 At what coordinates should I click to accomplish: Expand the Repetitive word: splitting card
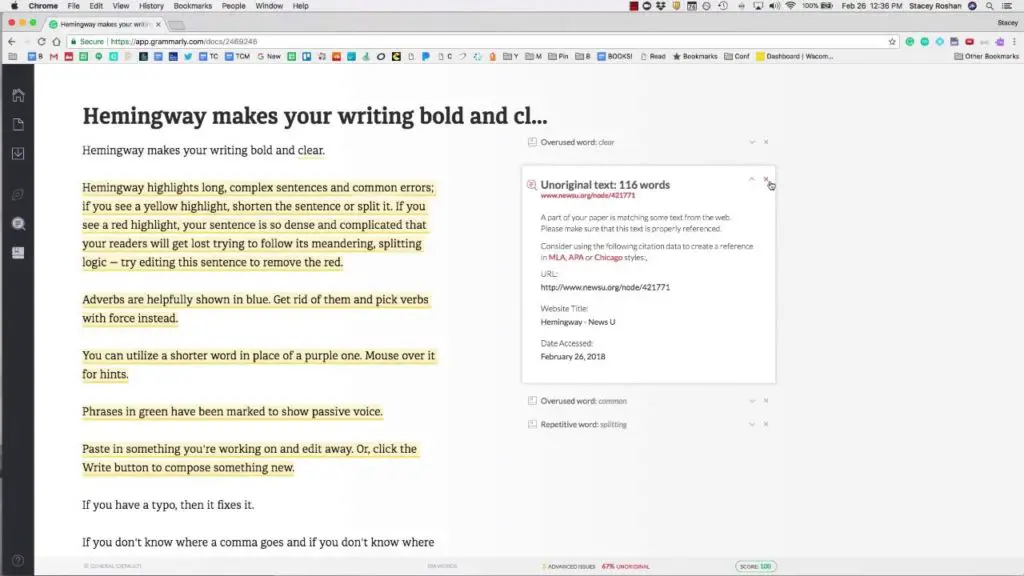752,424
